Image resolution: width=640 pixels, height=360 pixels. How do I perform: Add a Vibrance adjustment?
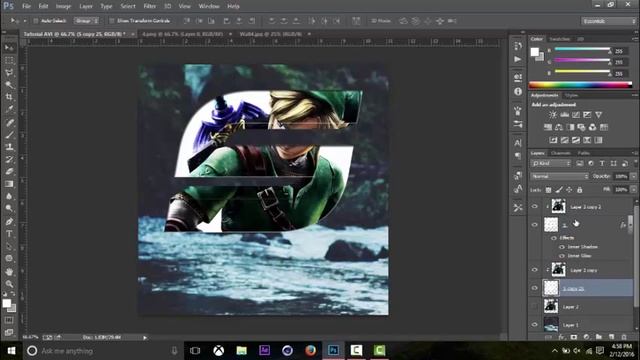598,115
